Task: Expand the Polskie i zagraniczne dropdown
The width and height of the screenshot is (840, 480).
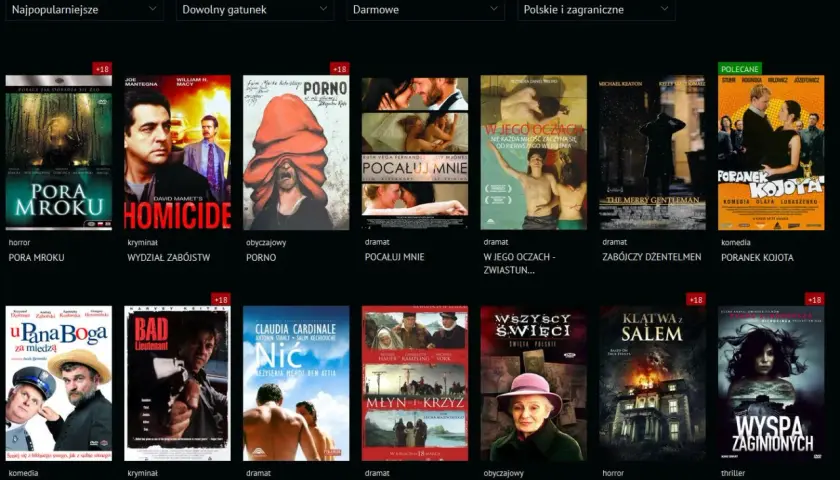Action: point(596,10)
